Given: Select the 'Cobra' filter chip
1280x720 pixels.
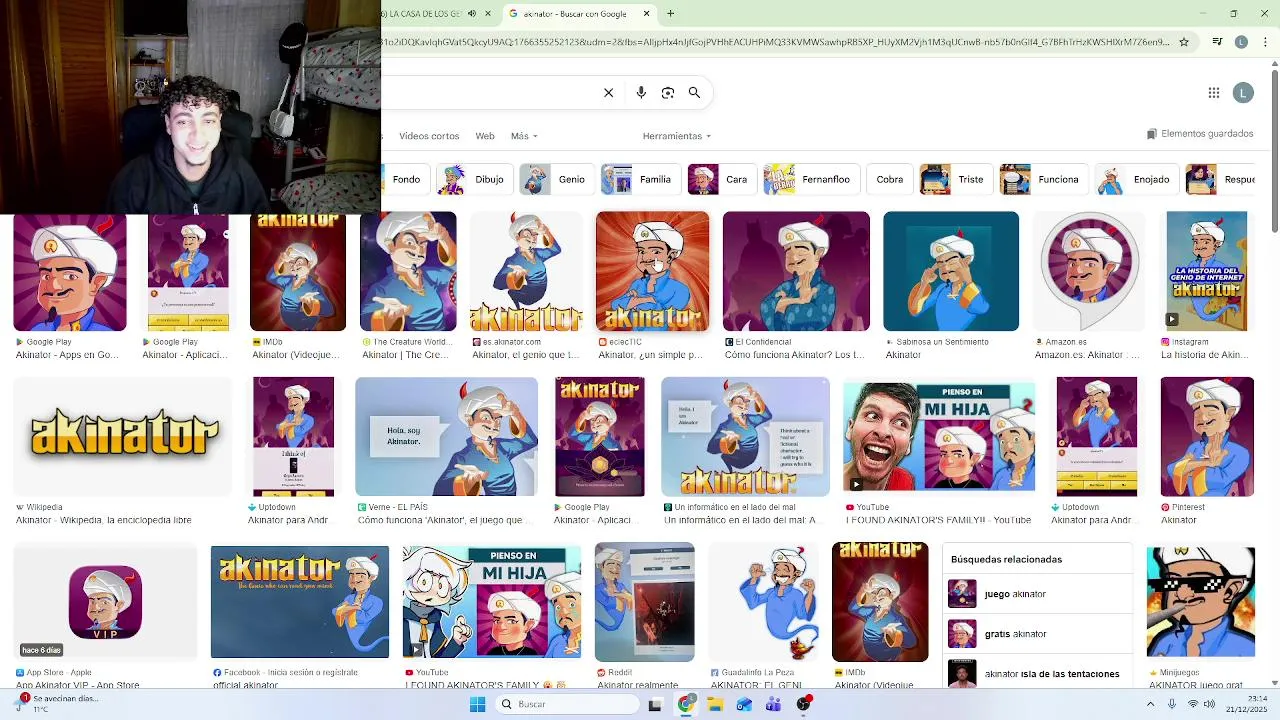Looking at the screenshot, I should tap(890, 180).
